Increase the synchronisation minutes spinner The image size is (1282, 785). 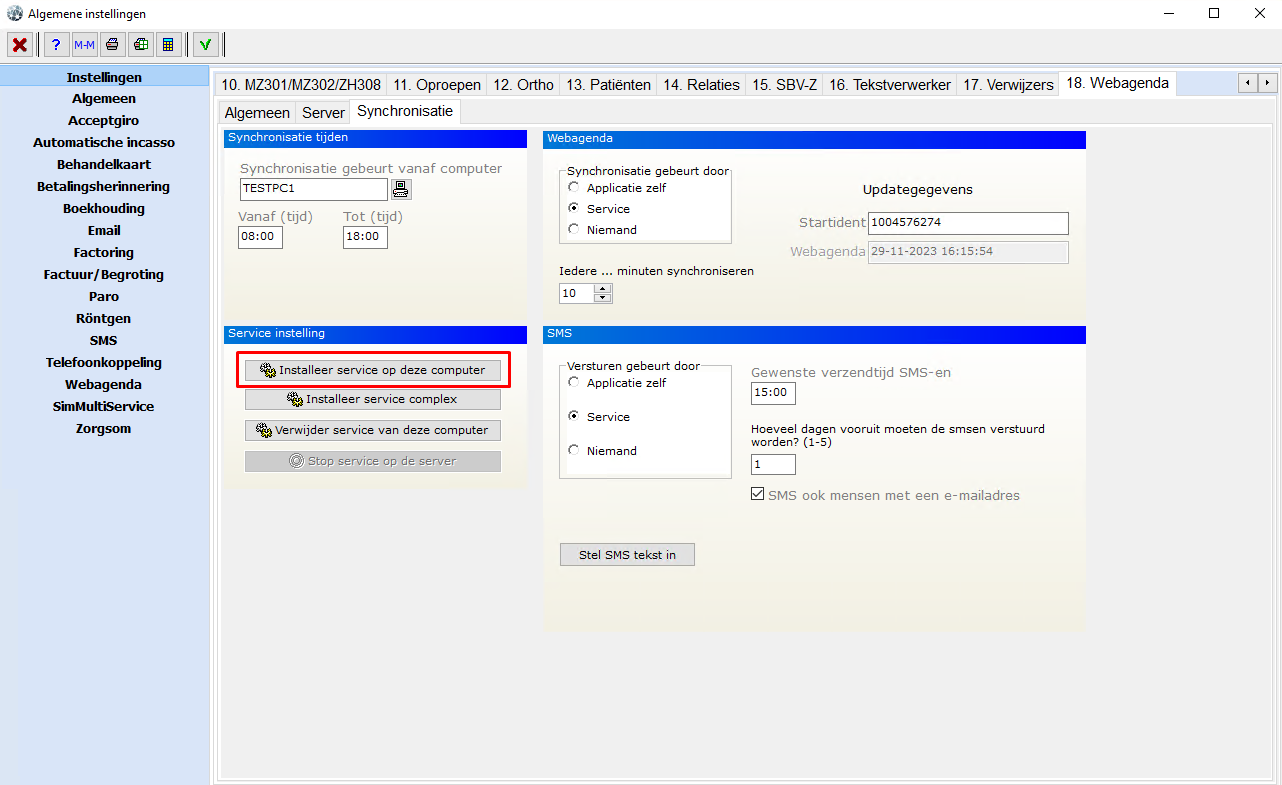(x=602, y=288)
